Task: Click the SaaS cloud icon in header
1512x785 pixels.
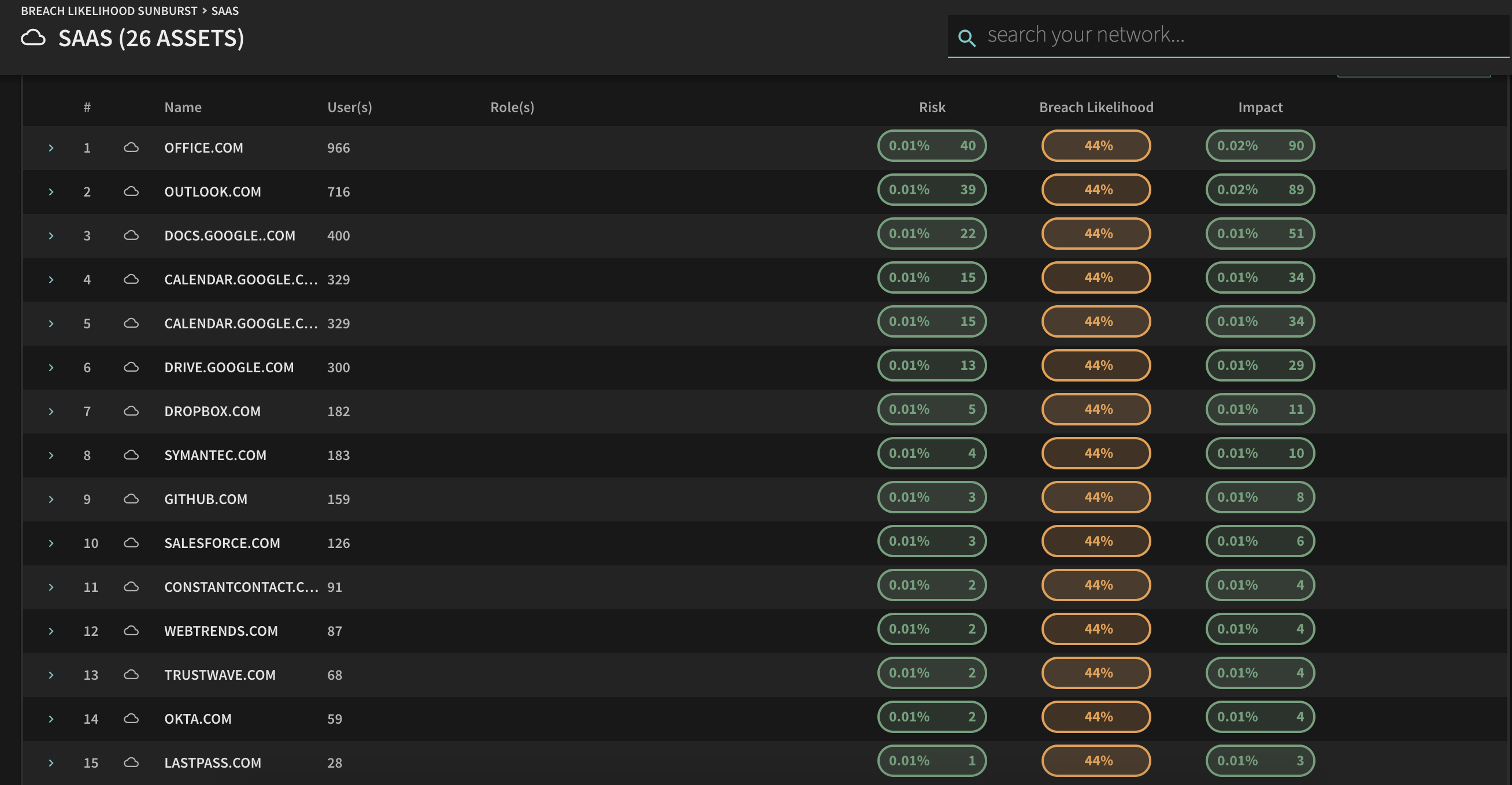Action: coord(33,38)
